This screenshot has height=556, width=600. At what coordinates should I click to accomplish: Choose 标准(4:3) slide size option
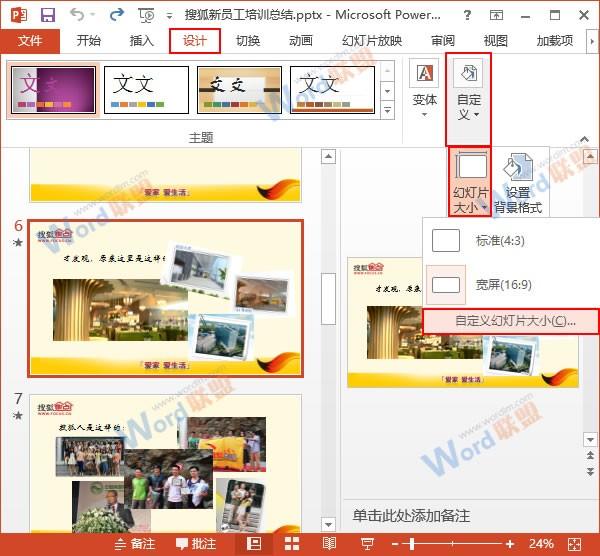coord(500,241)
